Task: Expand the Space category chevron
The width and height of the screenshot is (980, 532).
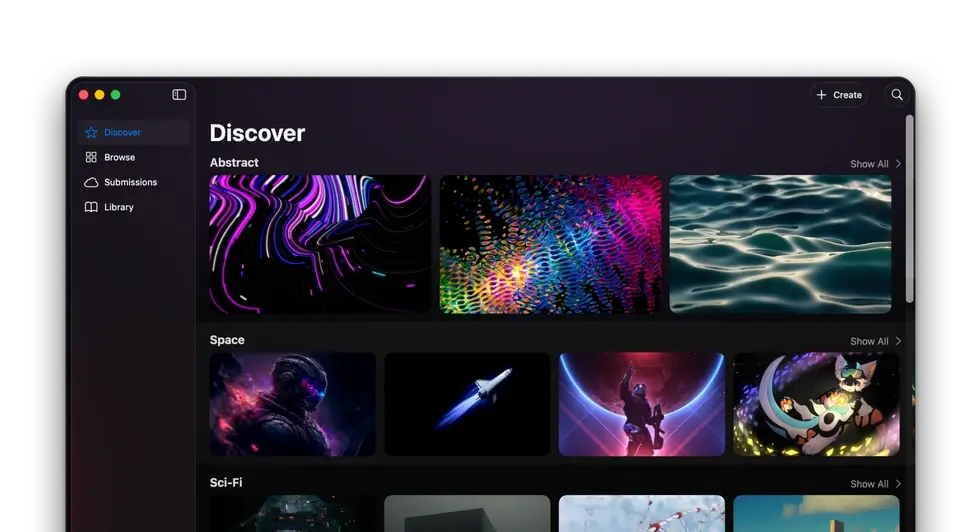Action: pos(898,341)
